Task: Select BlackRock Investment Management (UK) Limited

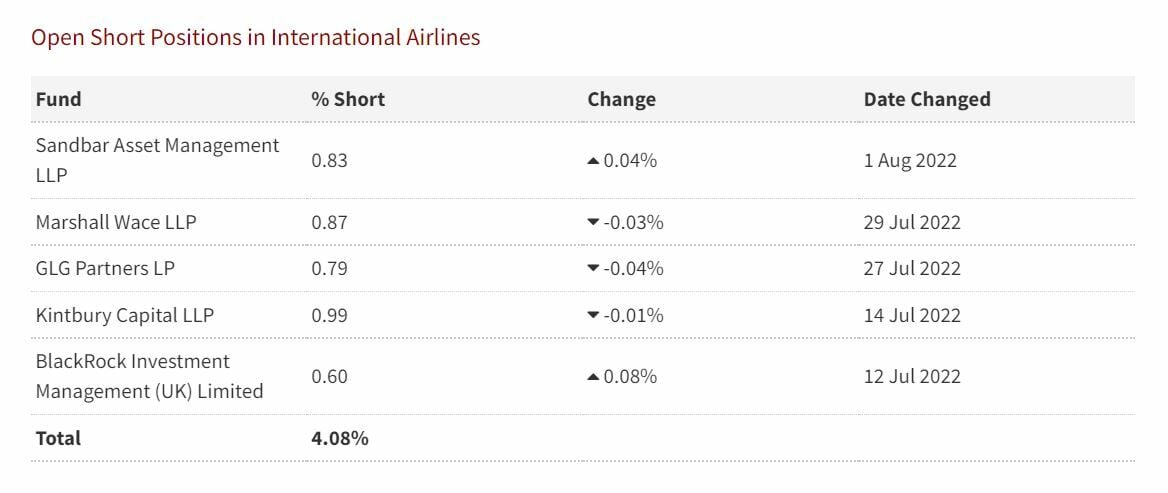Action: (x=149, y=376)
